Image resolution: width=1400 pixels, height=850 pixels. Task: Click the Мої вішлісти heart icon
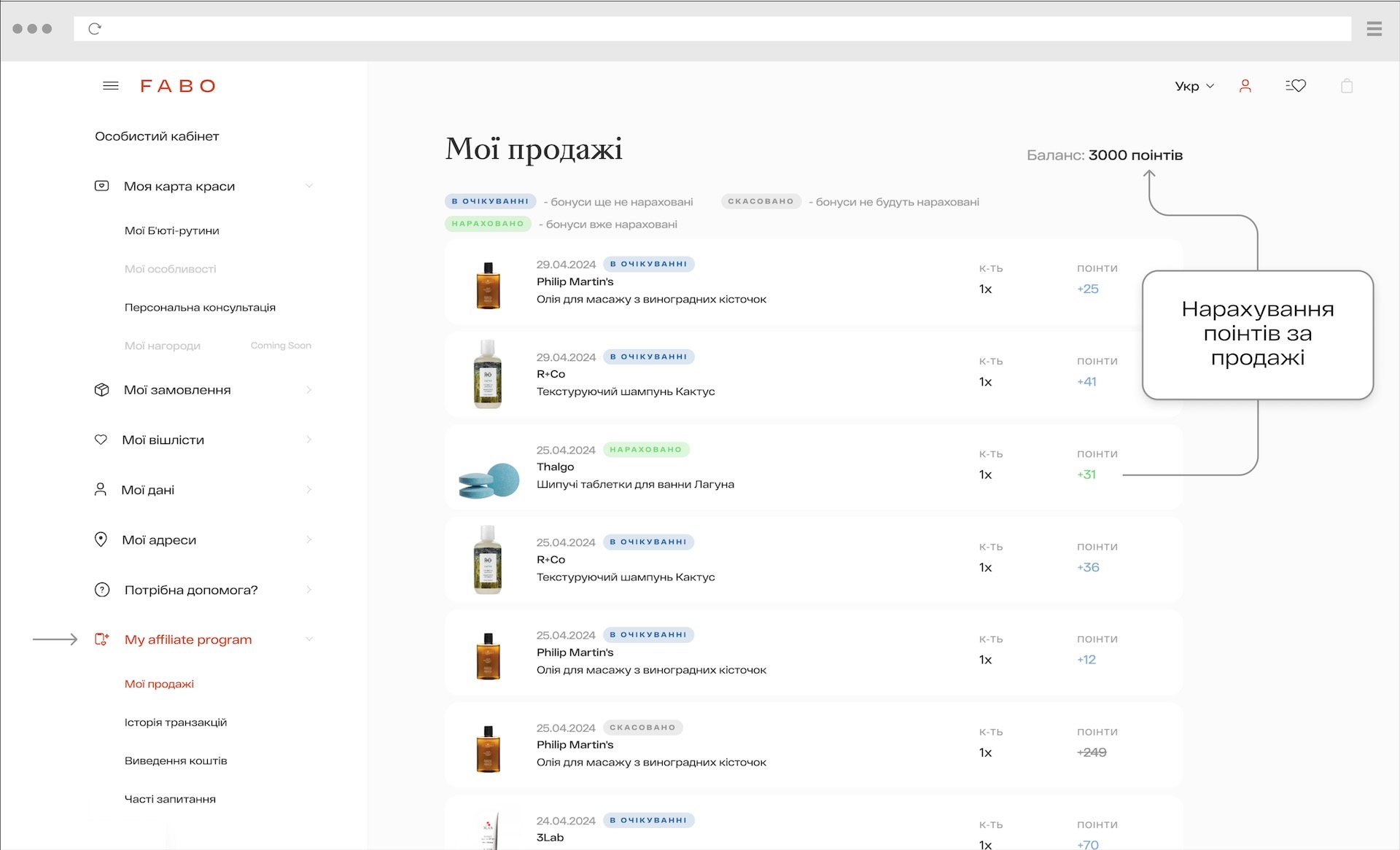point(101,440)
